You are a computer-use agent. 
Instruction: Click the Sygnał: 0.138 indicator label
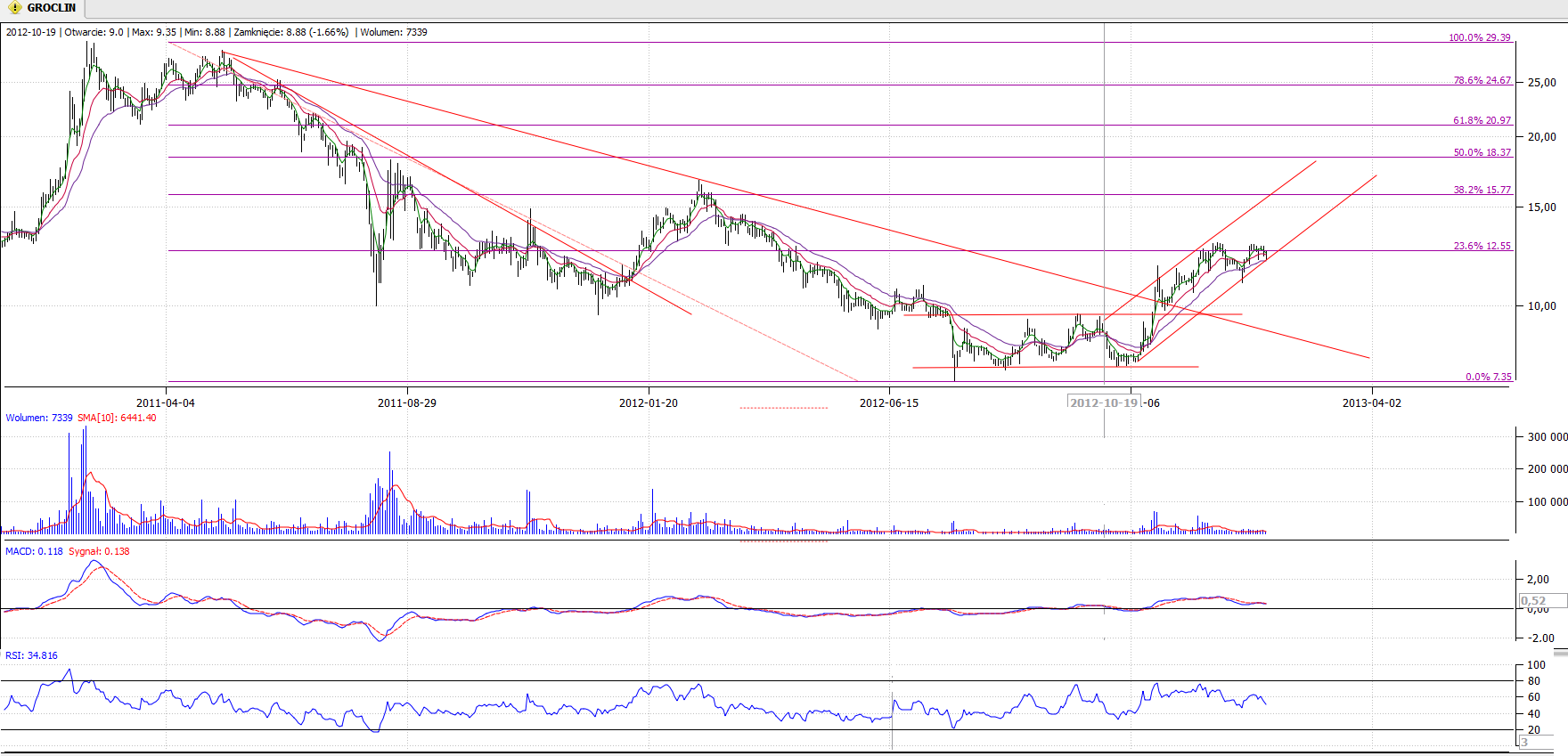coord(99,551)
